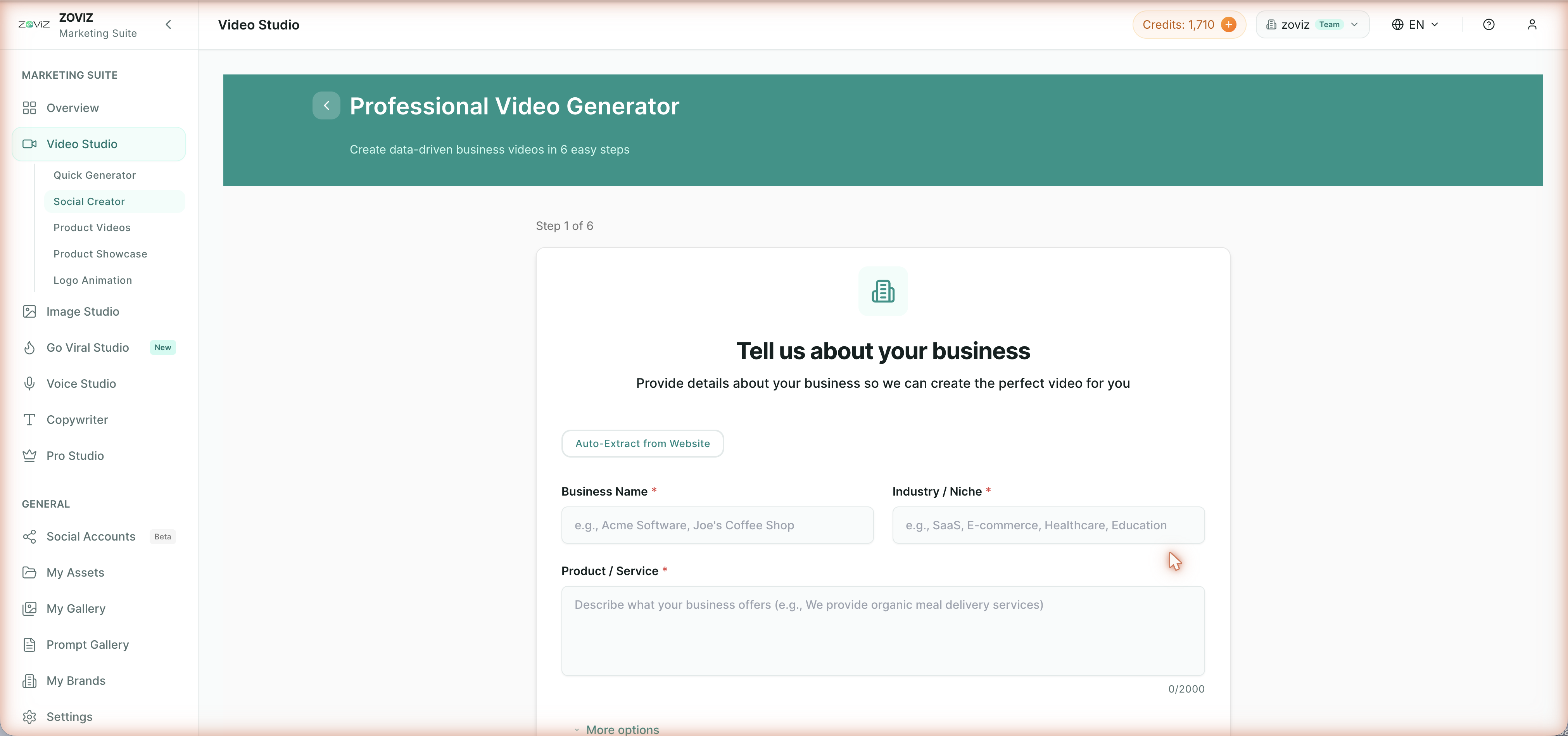1568x736 pixels.
Task: Click the My Gallery images icon
Action: (x=29, y=608)
